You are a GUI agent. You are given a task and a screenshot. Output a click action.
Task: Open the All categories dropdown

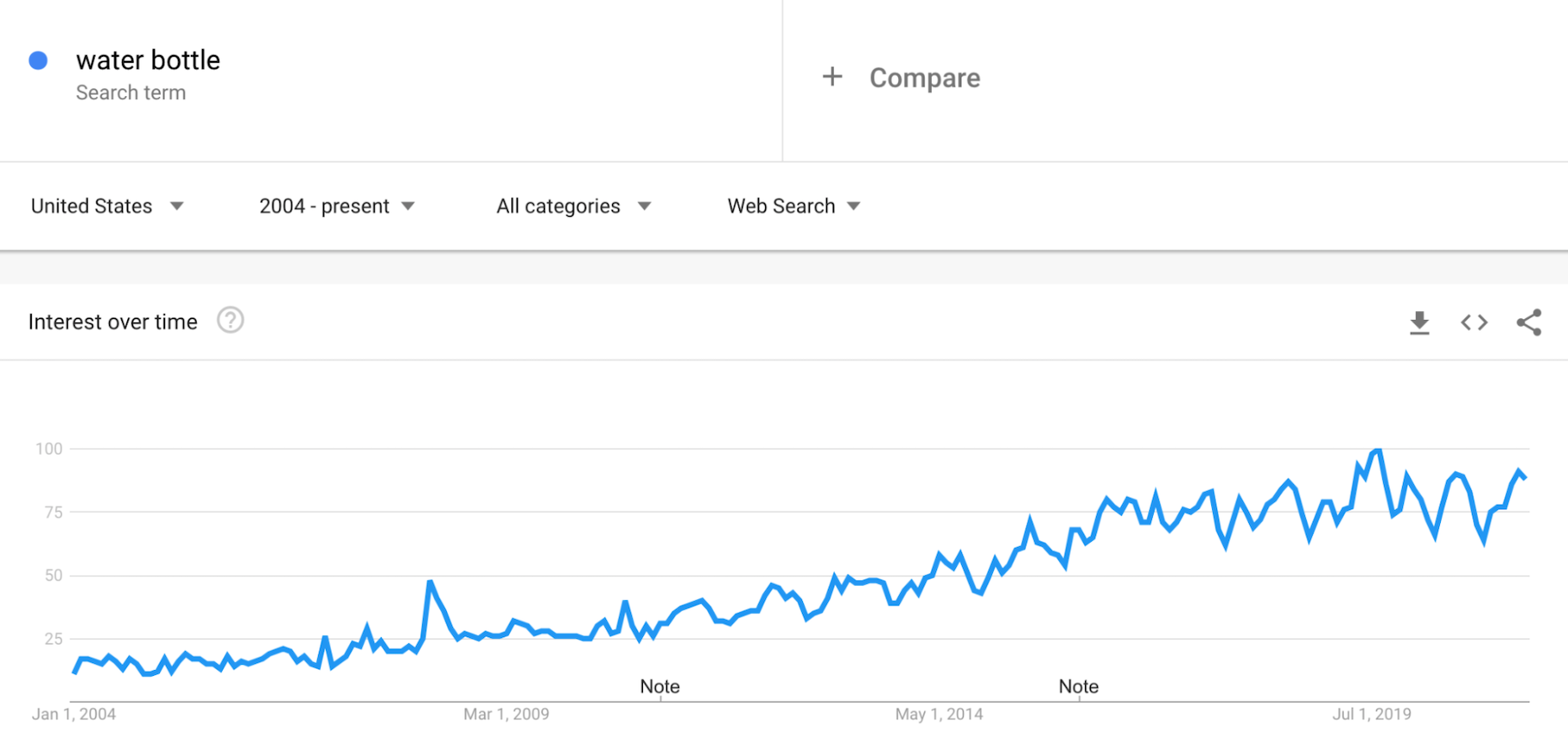pos(573,206)
